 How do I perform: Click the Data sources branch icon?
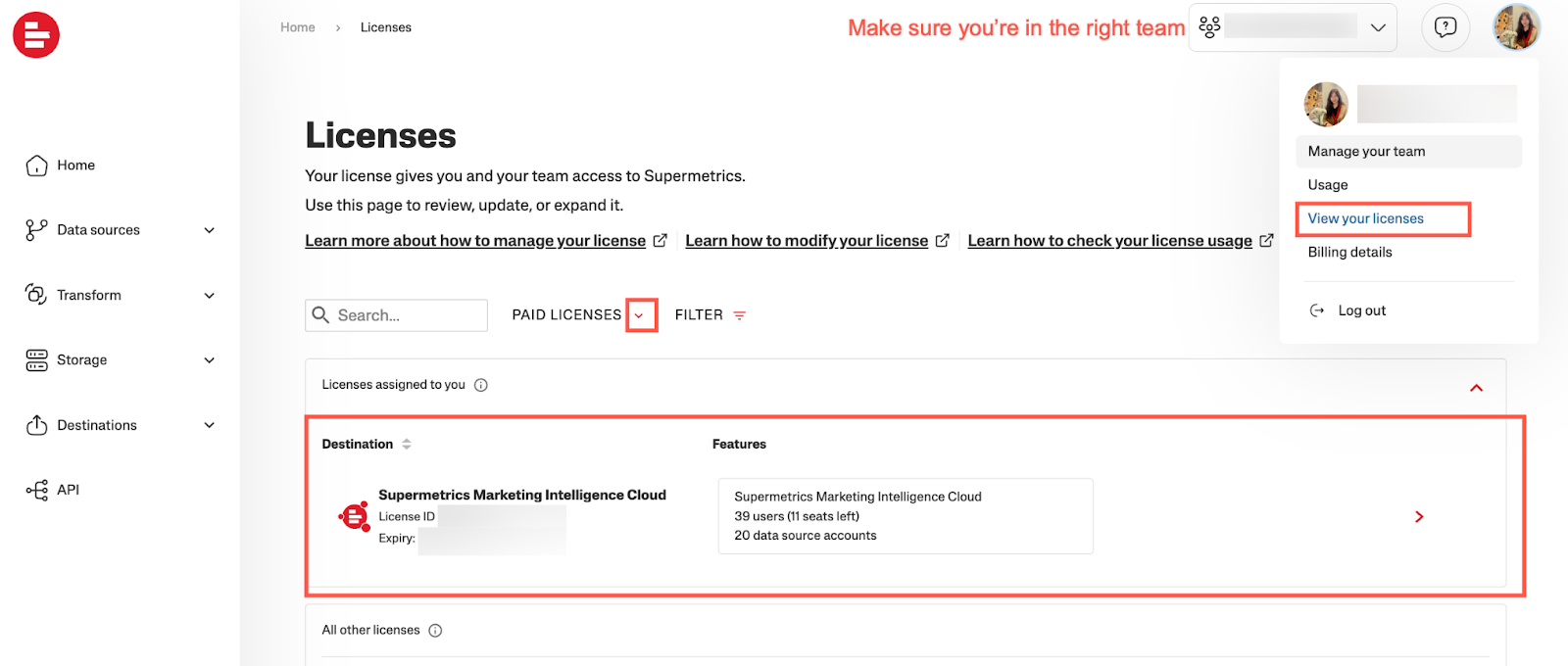point(36,230)
